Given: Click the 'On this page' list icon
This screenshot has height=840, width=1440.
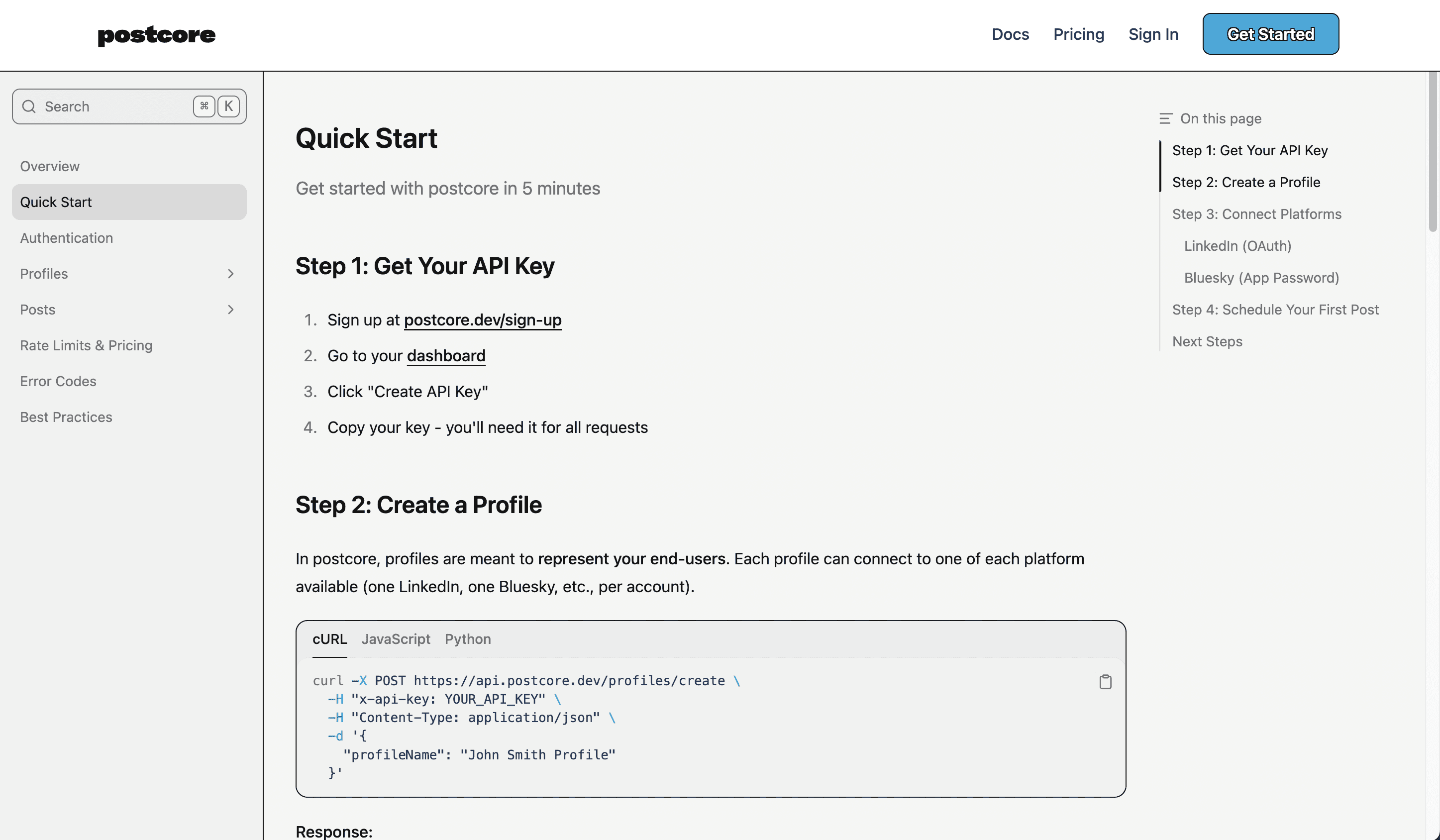Looking at the screenshot, I should pos(1165,119).
